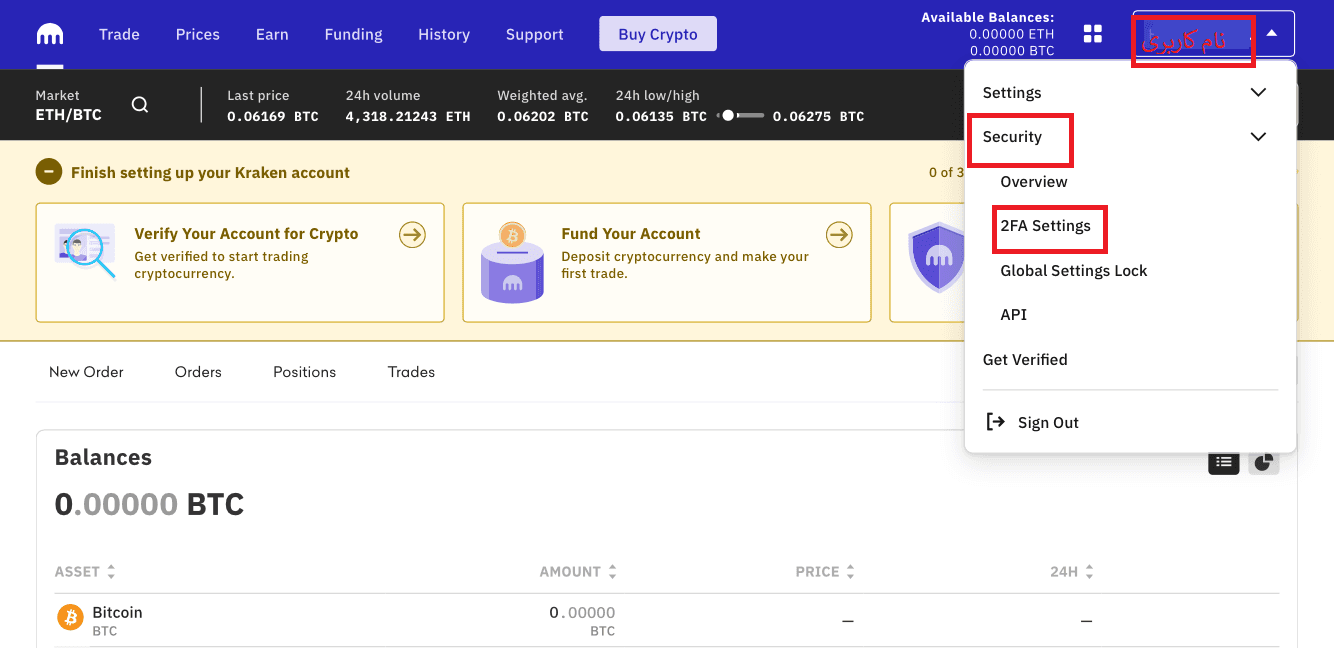Click weighted avg. 0.06202 BTC value

click(543, 116)
